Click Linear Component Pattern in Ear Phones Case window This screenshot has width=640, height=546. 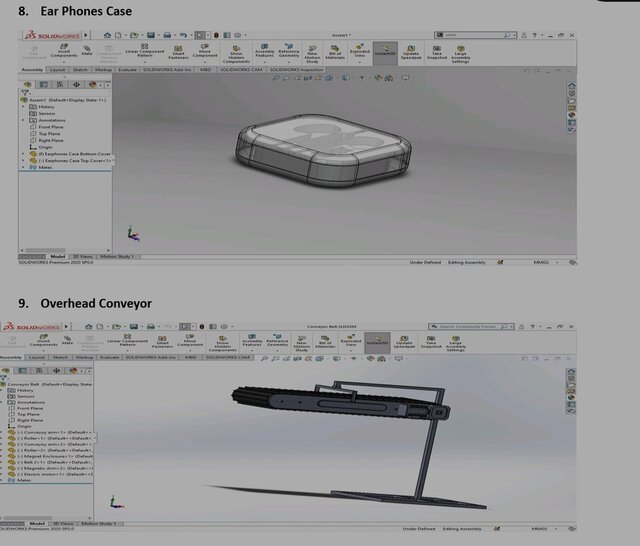click(144, 51)
